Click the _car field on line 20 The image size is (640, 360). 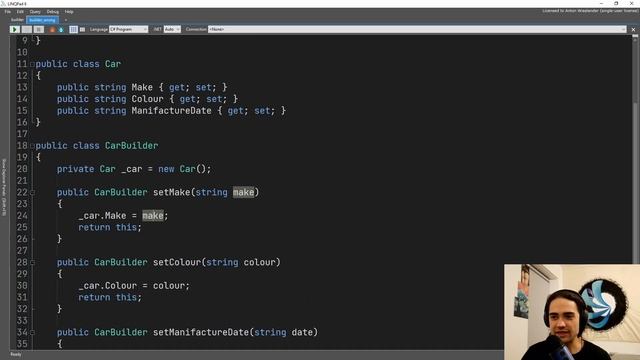tap(131, 169)
